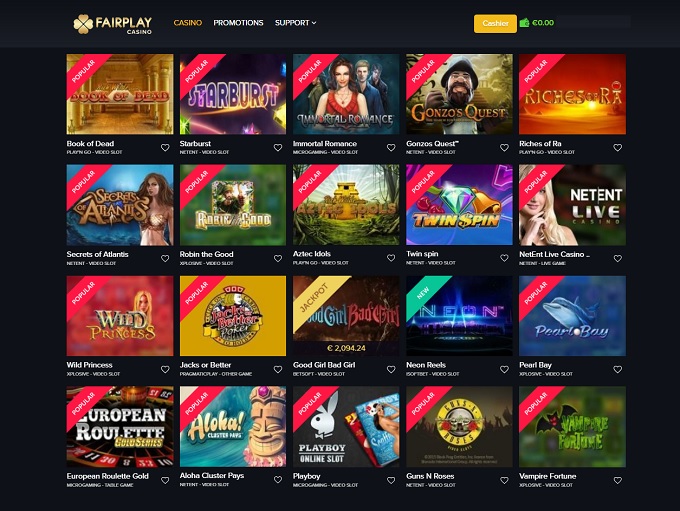The image size is (680, 511).
Task: Click the heart for Vampire Fortune
Action: 618,480
